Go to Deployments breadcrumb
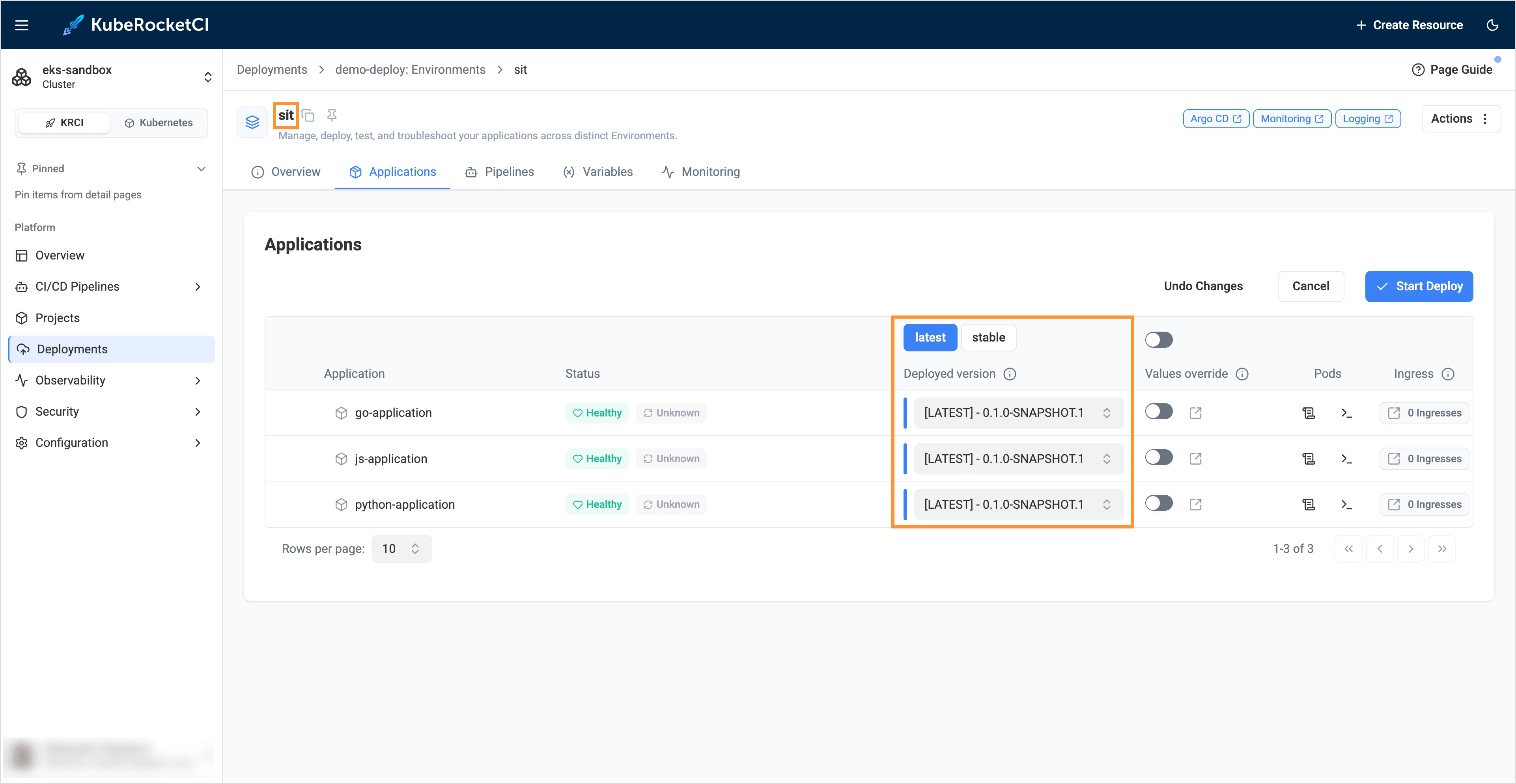The image size is (1516, 784). [272, 69]
